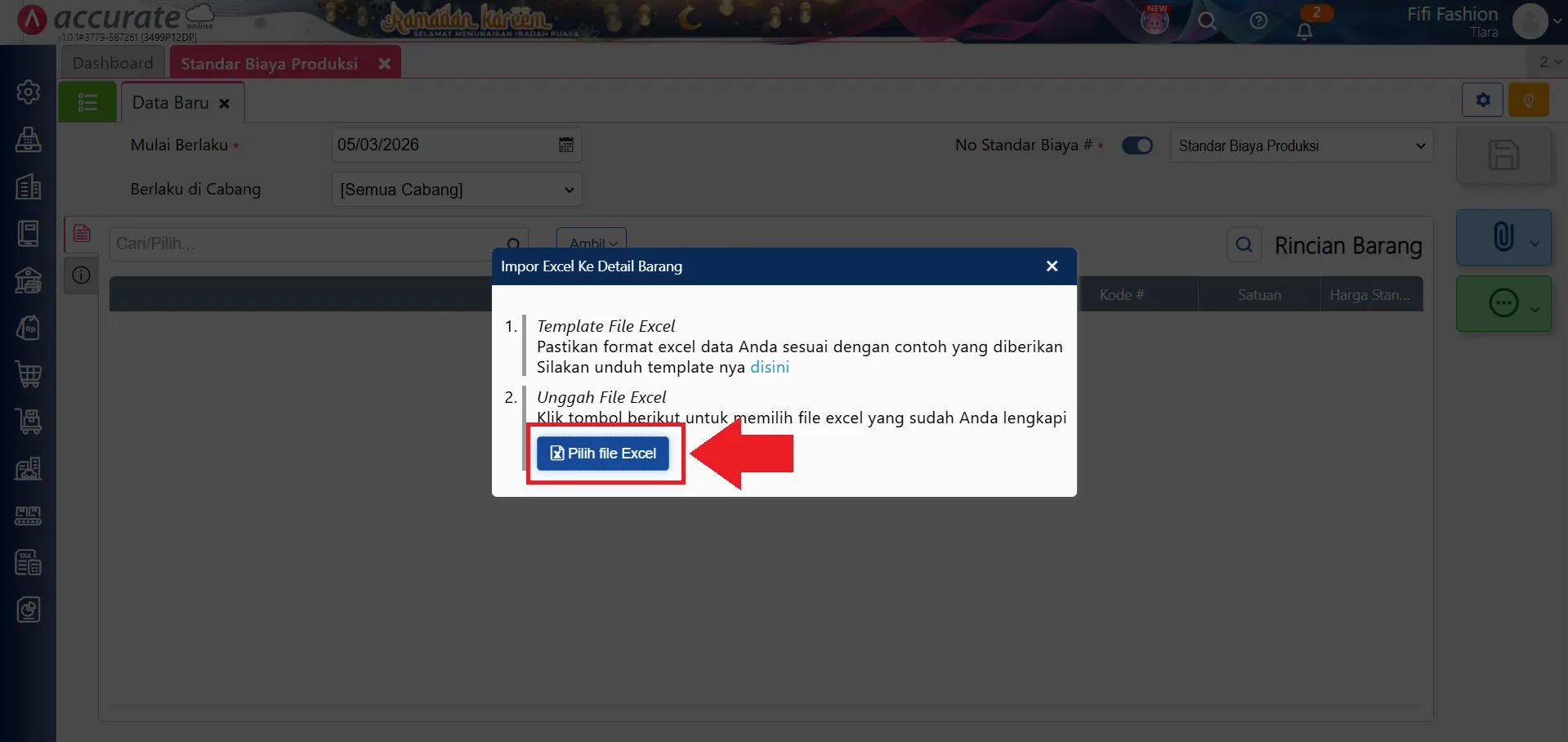Click the paperclip attachment icon
The height and width of the screenshot is (742, 1568).
click(x=1503, y=237)
